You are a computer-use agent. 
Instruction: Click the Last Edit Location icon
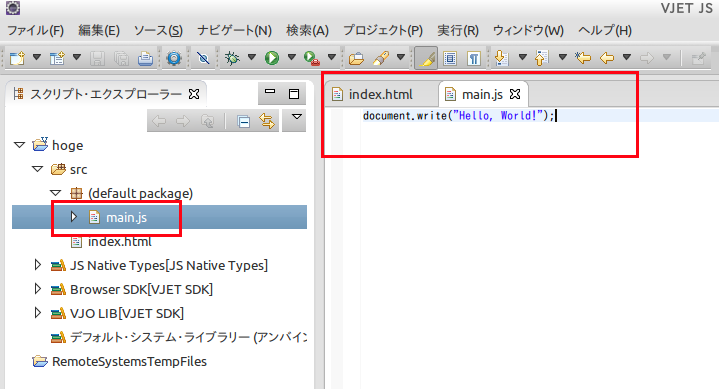pos(583,58)
